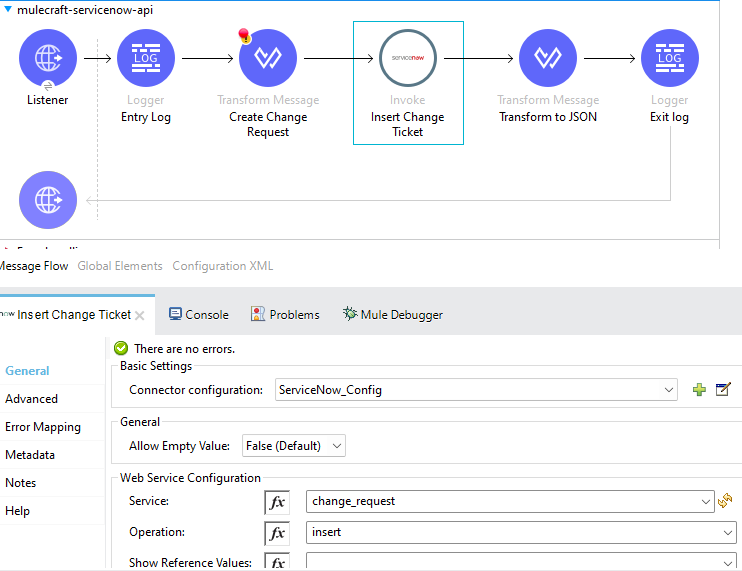This screenshot has width=742, height=571.
Task: Close the Insert Change Ticket tab
Action: 140,315
